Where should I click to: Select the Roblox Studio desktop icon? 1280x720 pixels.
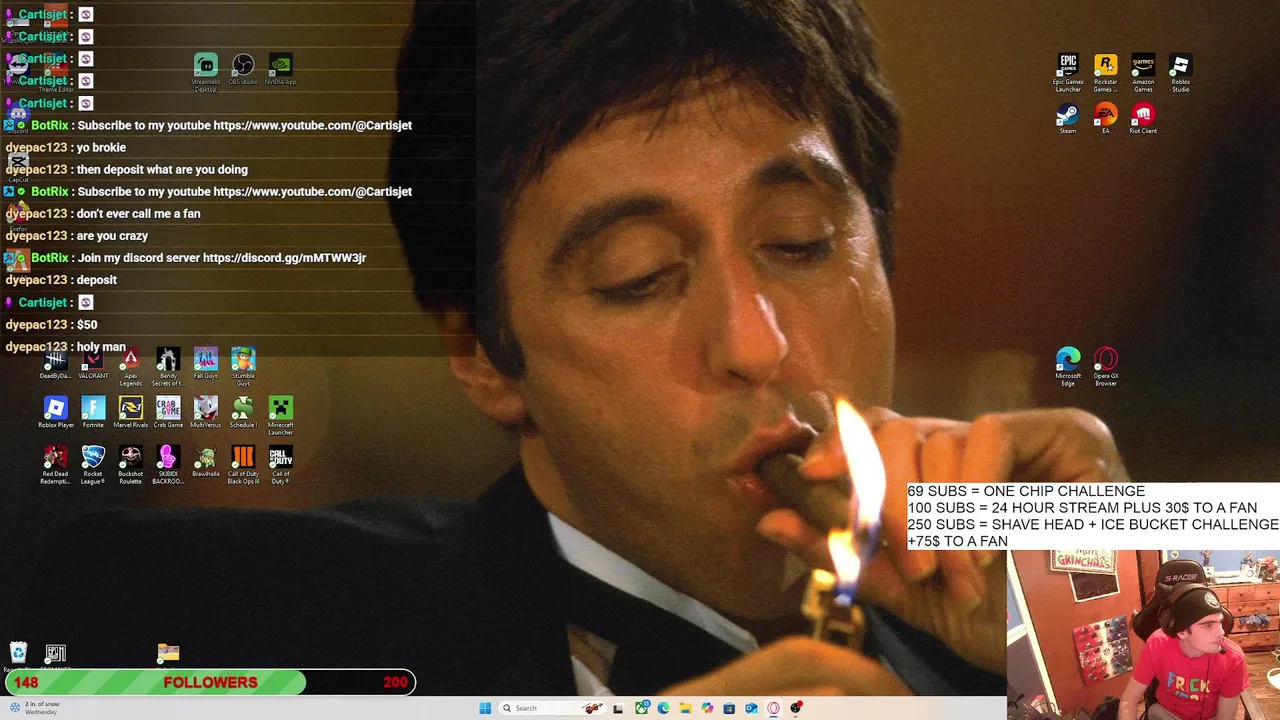[x=1180, y=73]
